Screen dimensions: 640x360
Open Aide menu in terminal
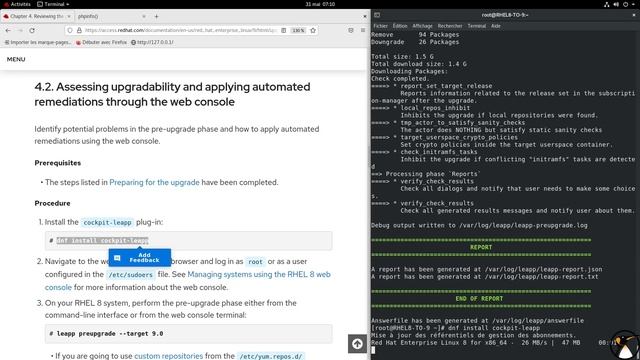tap(496, 26)
